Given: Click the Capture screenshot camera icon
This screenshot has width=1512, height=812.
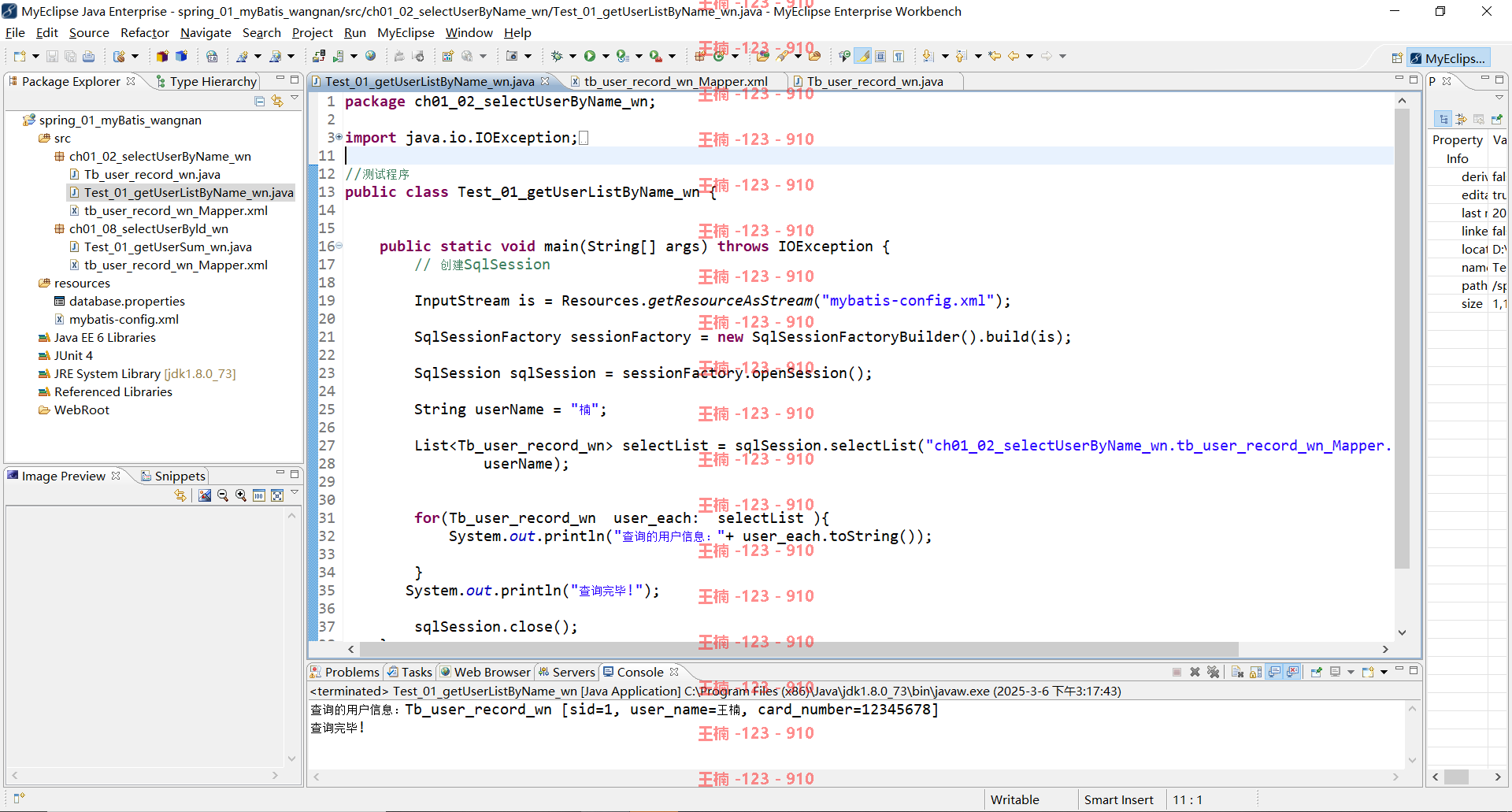Looking at the screenshot, I should click(x=512, y=56).
